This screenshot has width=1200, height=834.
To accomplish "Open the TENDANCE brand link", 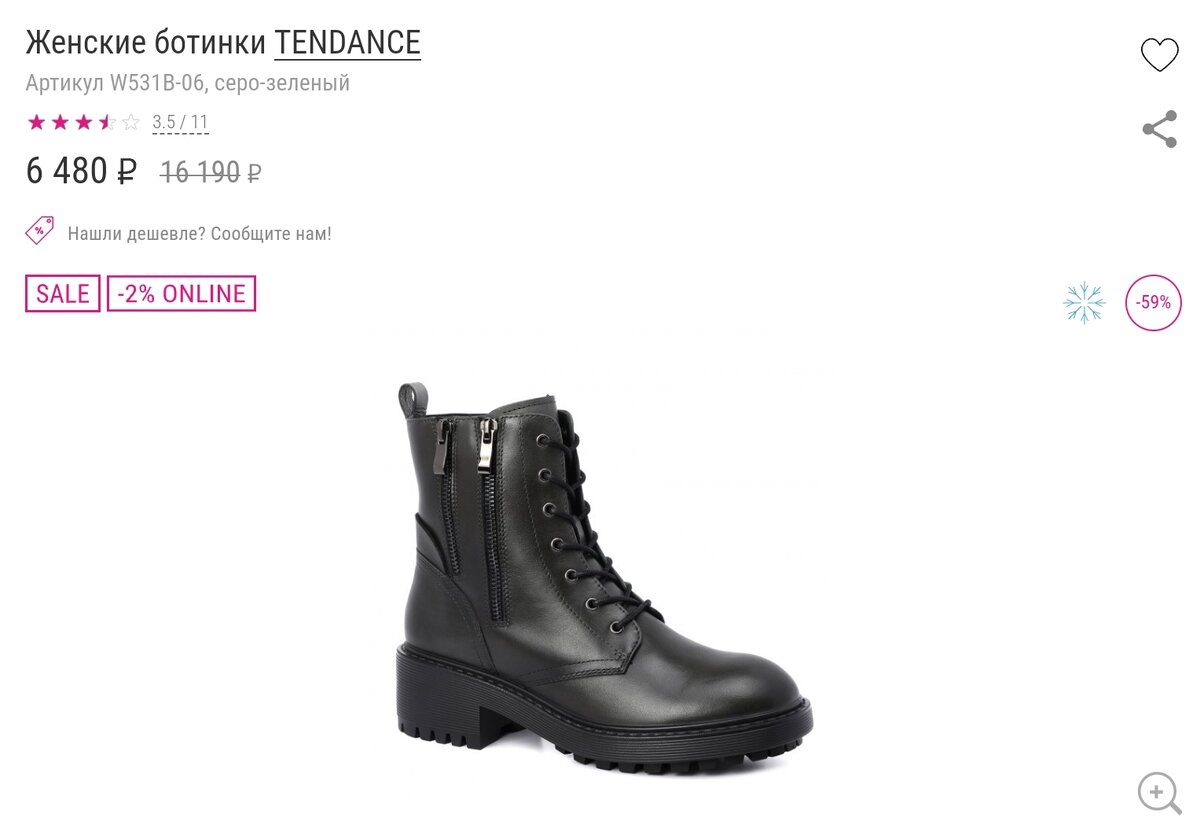I will (347, 43).
